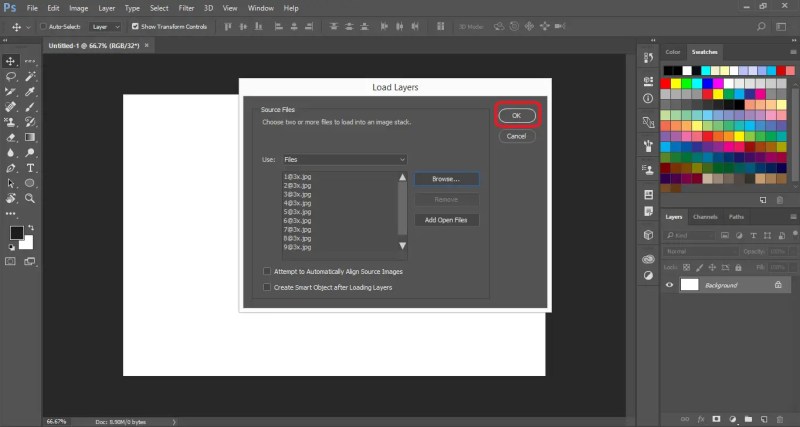Open the File menu
Screen dimensions: 800x427
click(x=32, y=8)
